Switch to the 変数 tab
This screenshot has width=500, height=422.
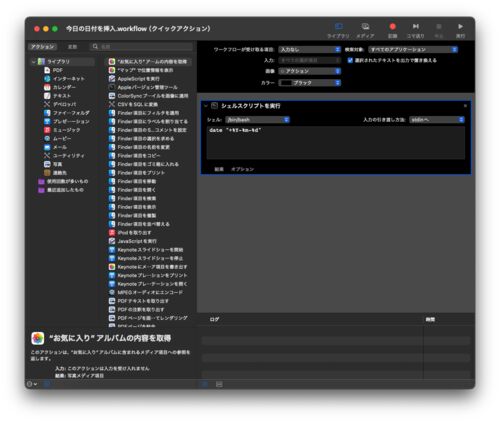coord(72,47)
